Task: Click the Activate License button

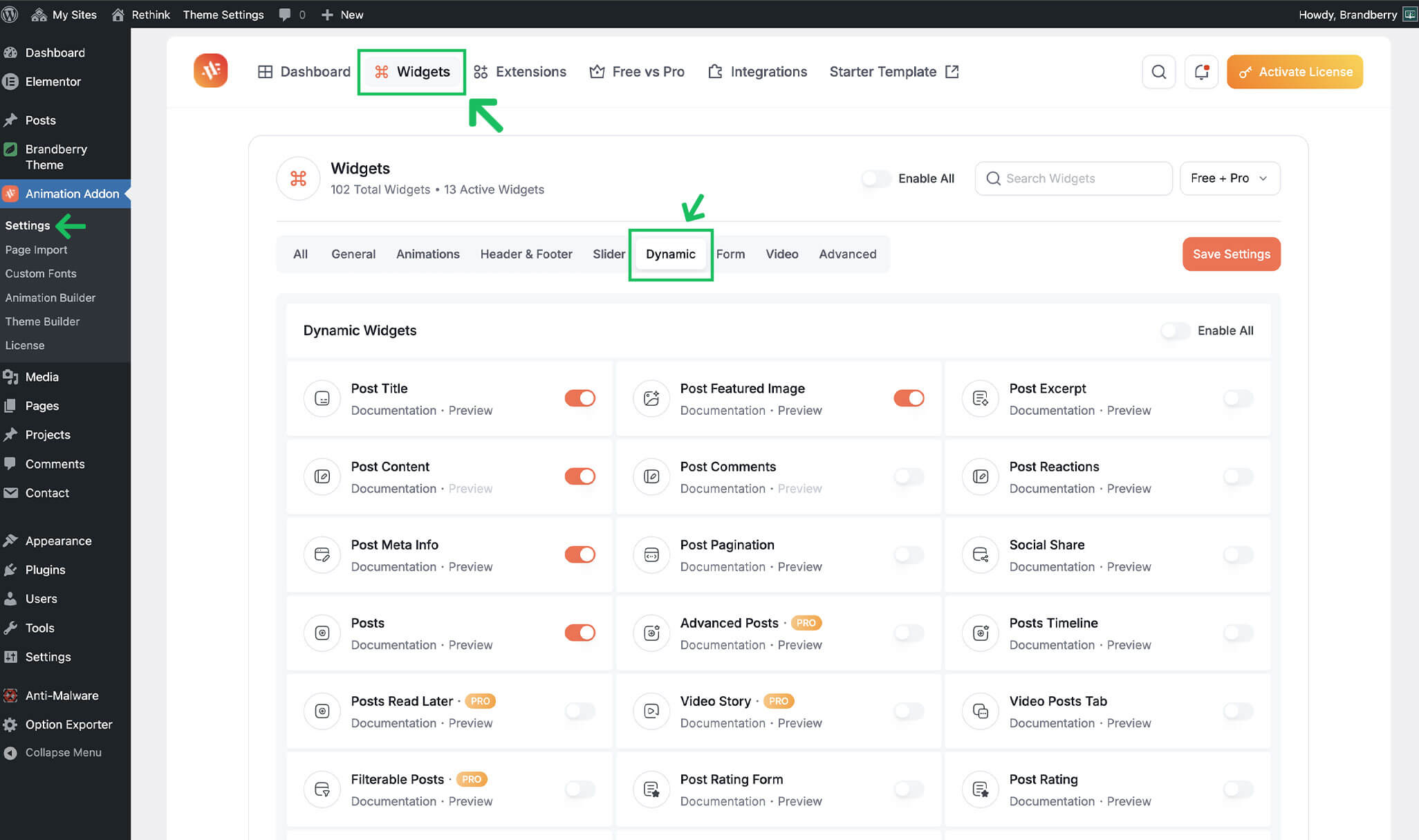Action: click(1294, 72)
